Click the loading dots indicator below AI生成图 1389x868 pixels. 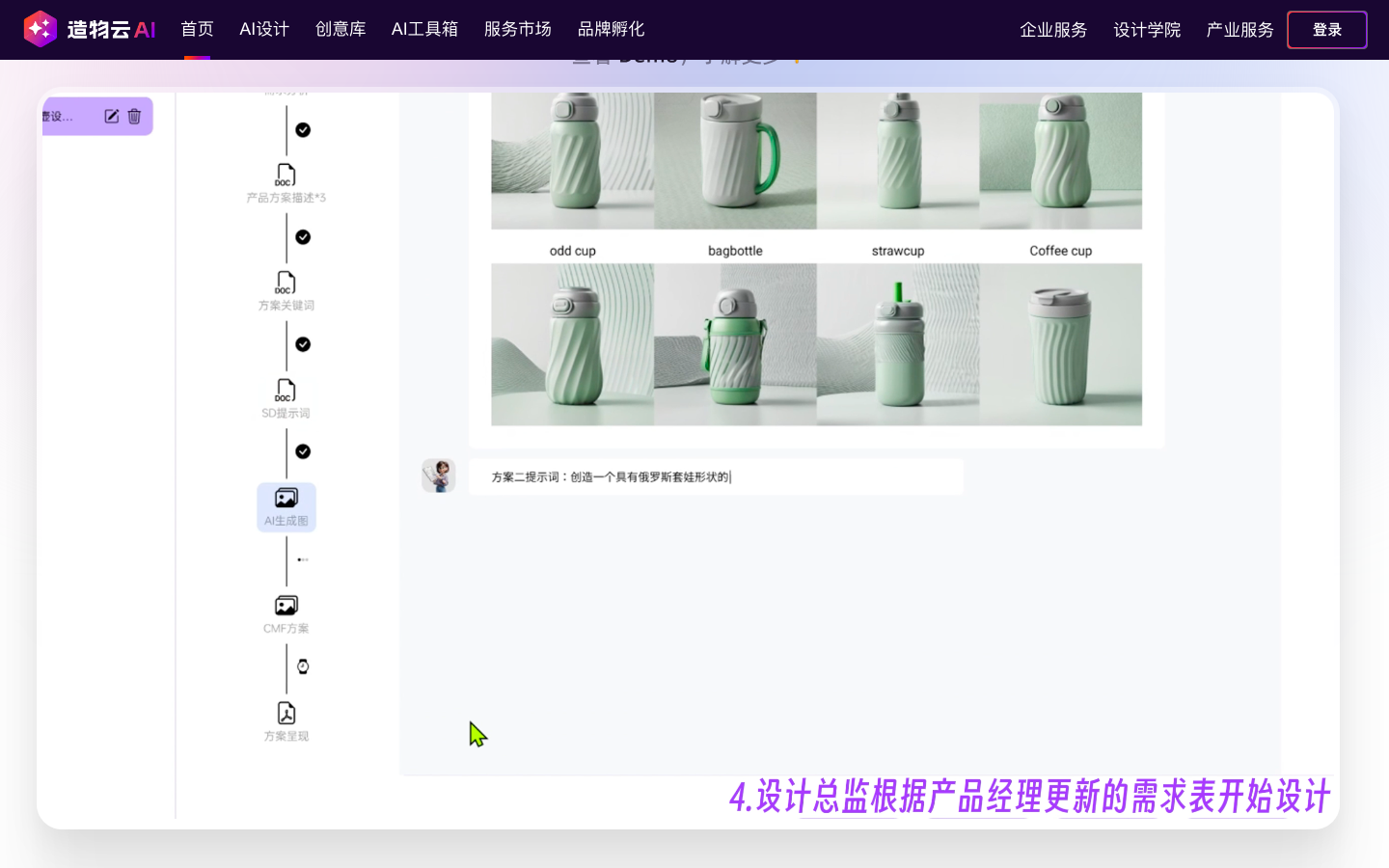point(303,559)
